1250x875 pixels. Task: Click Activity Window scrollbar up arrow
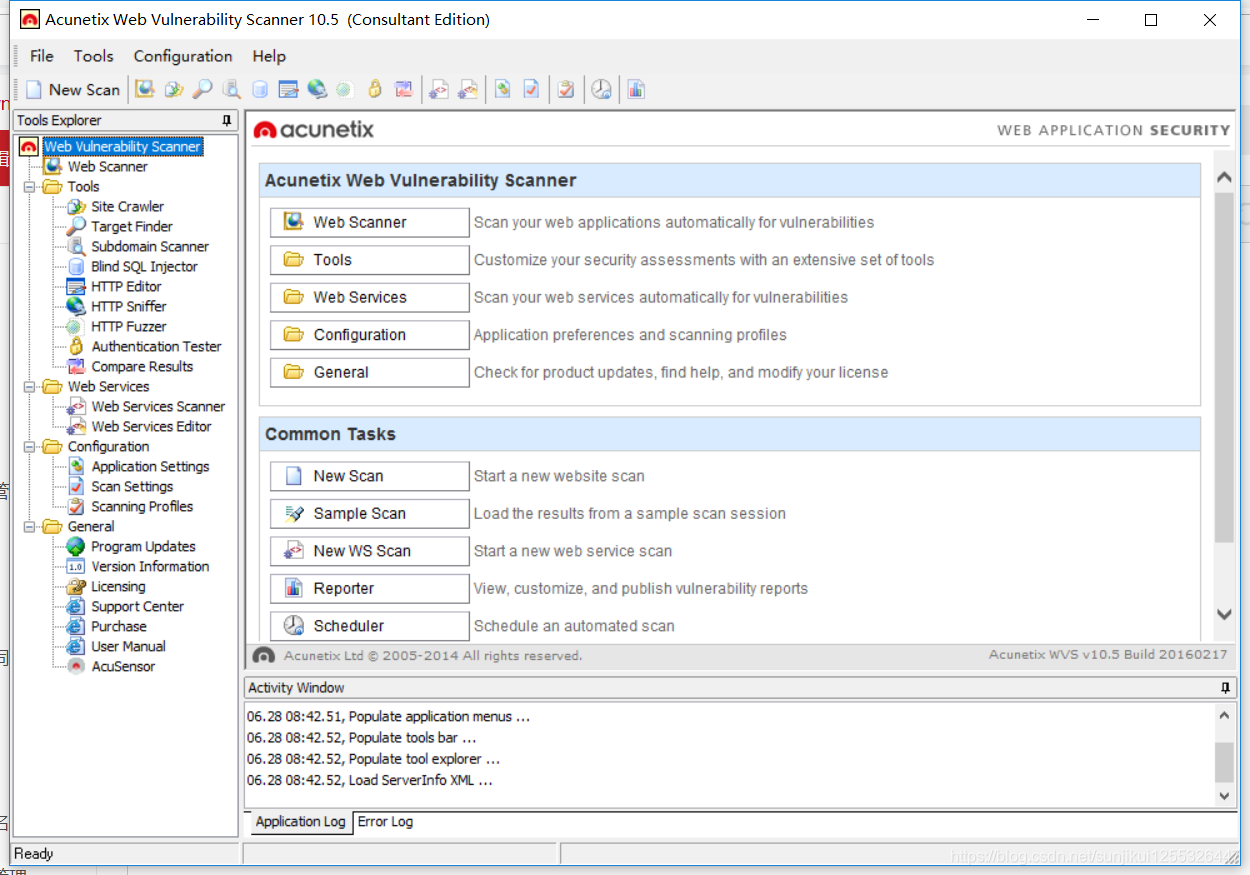[x=1225, y=715]
